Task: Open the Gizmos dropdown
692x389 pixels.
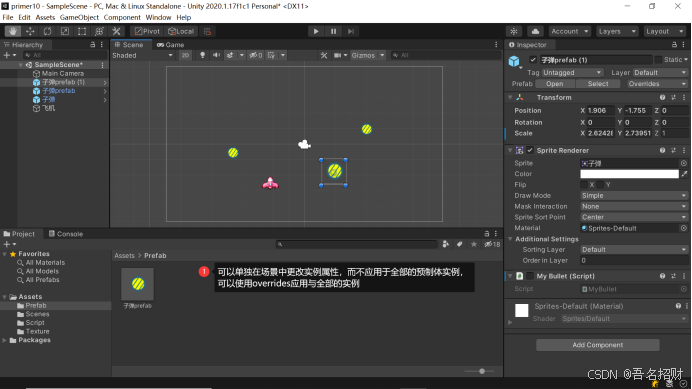Action: pyautogui.click(x=368, y=55)
